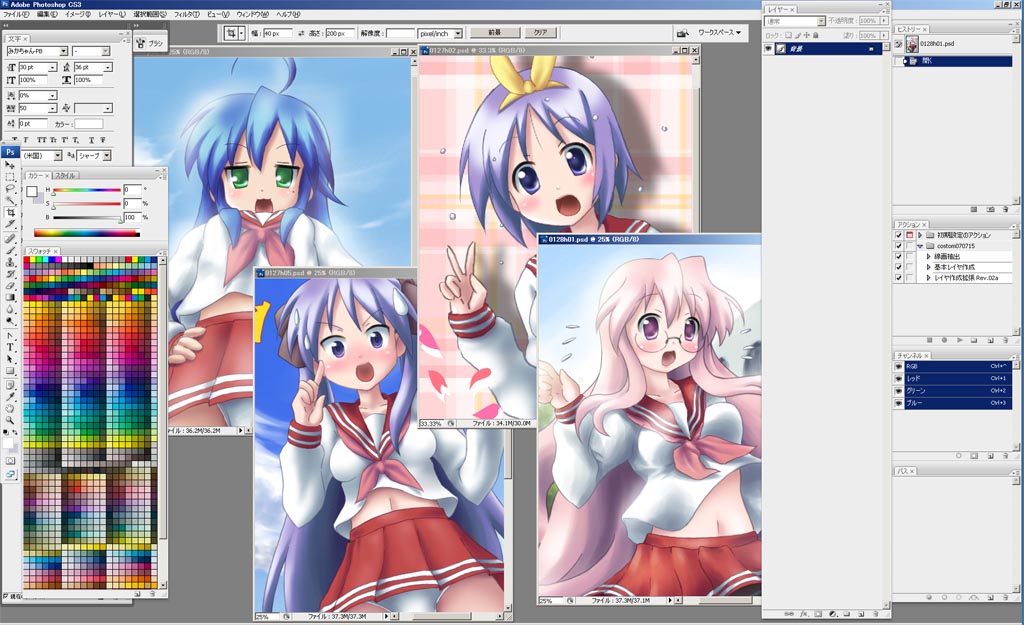
Task: Click the Actions panel stop button
Action: pyautogui.click(x=929, y=340)
